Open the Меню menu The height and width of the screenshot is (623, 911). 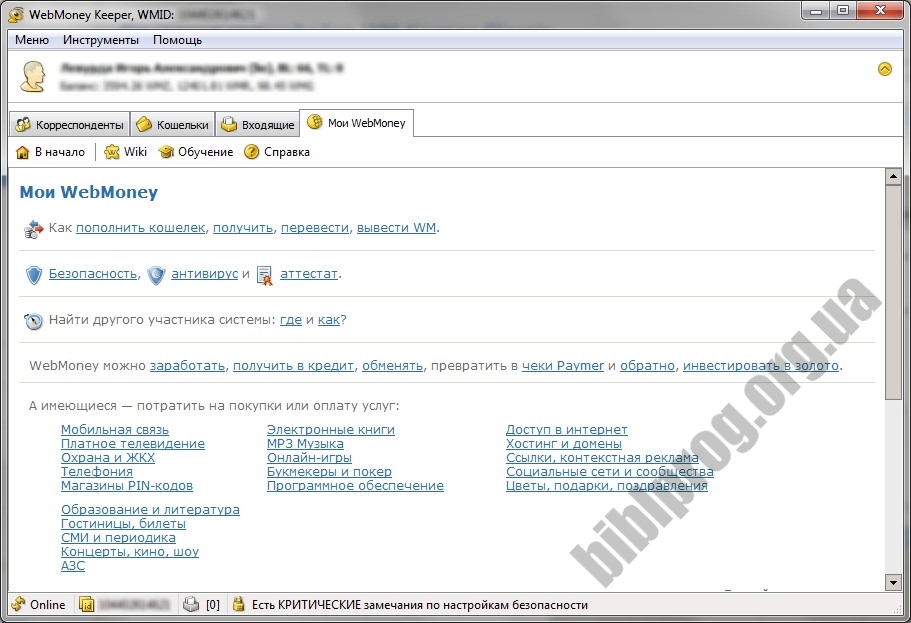pos(32,40)
